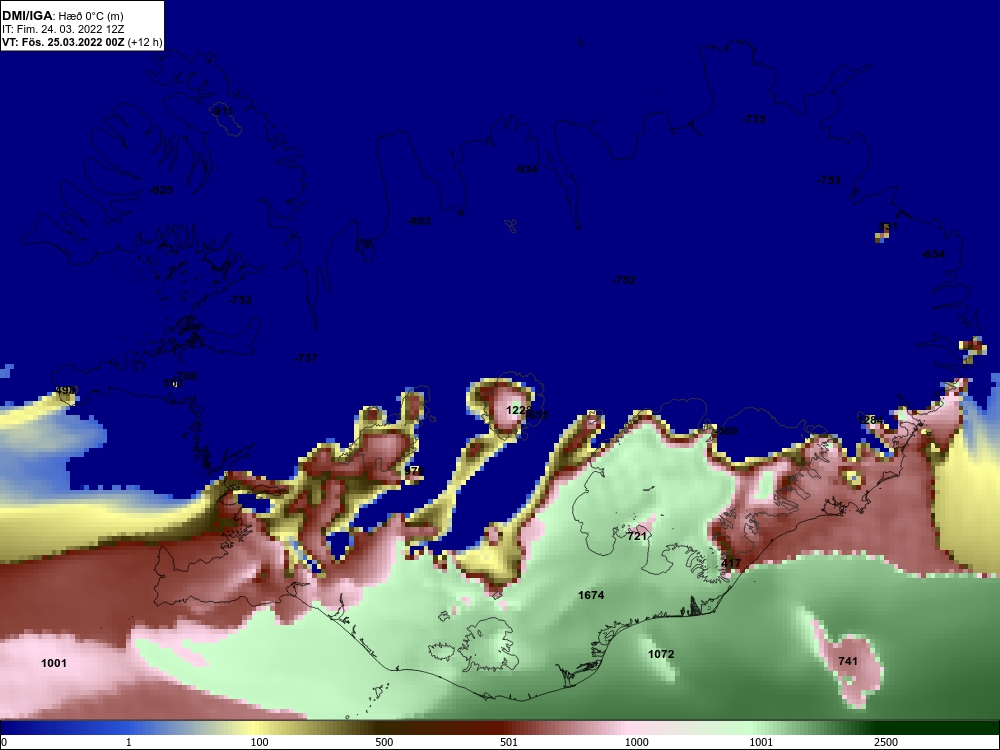This screenshot has height=750, width=1000.
Task: Click the legend tick label 1000
Action: [636, 742]
